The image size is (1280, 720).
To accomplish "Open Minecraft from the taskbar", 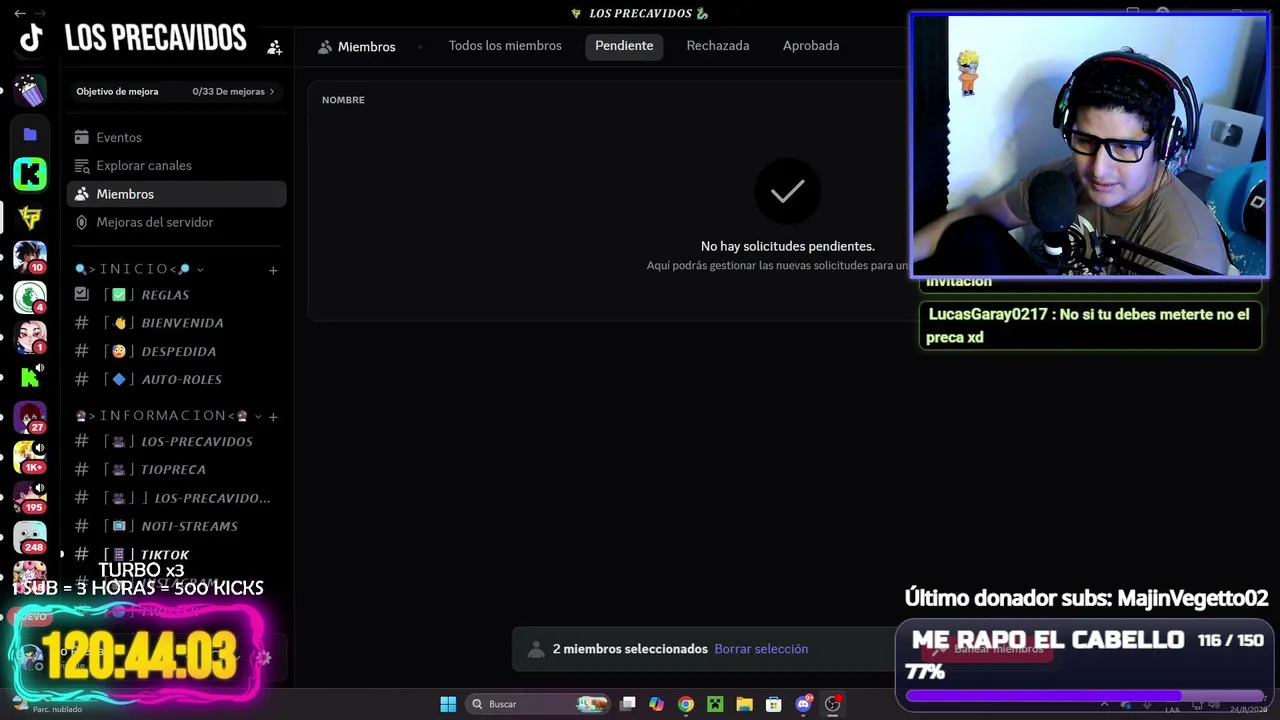I will coord(715,704).
